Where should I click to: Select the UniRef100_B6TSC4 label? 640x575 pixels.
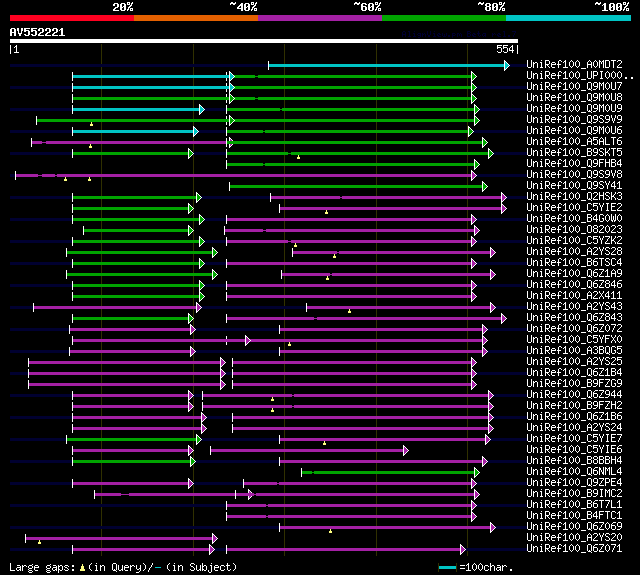click(x=574, y=263)
